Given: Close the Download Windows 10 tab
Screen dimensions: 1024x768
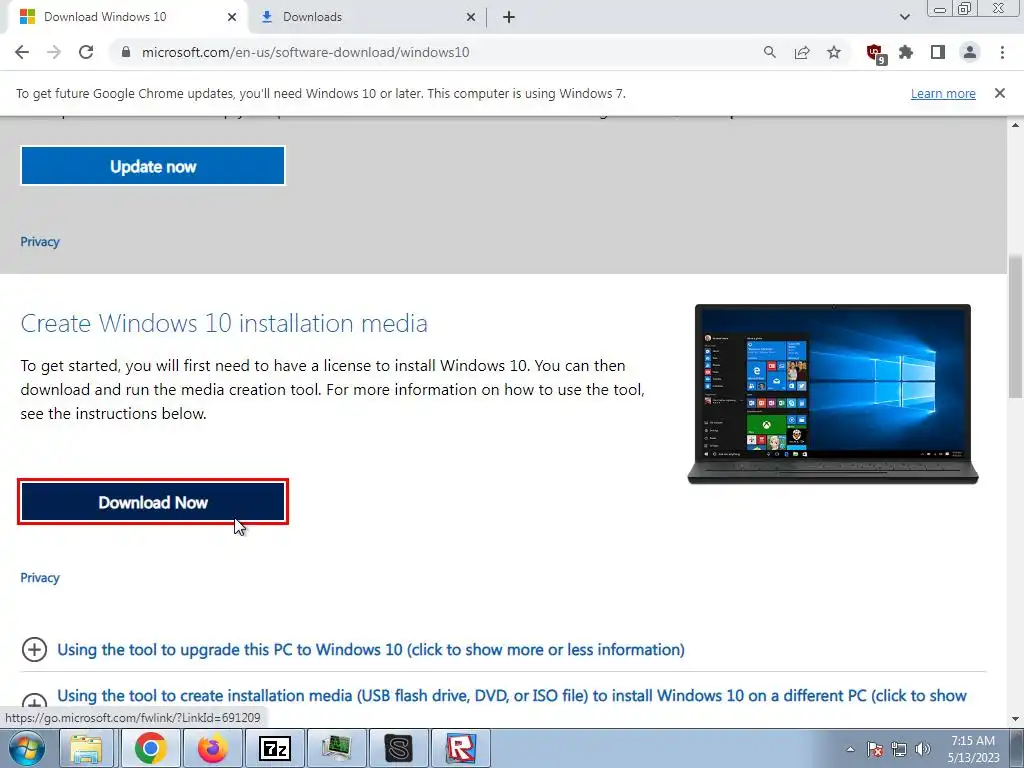Looking at the screenshot, I should [x=232, y=17].
